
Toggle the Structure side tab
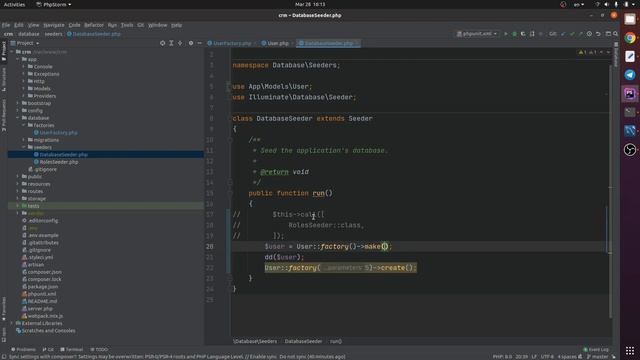(4, 79)
